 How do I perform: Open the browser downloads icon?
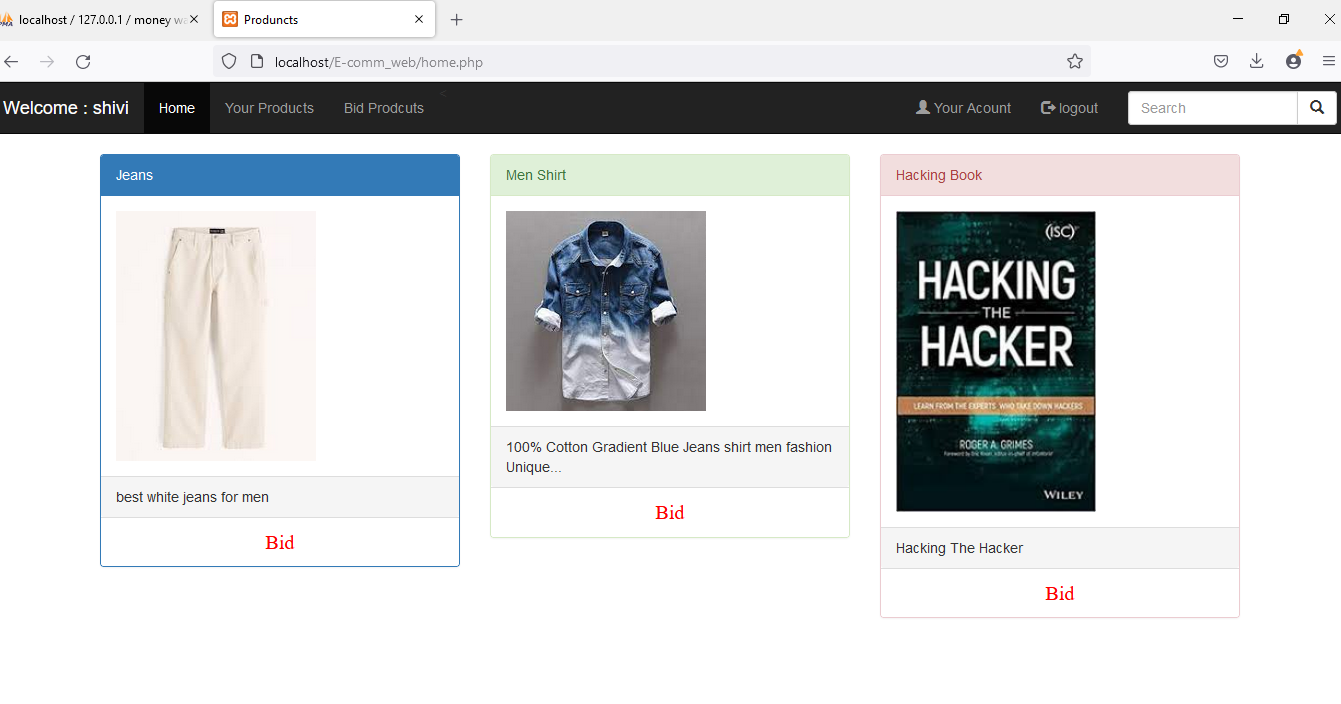1257,62
